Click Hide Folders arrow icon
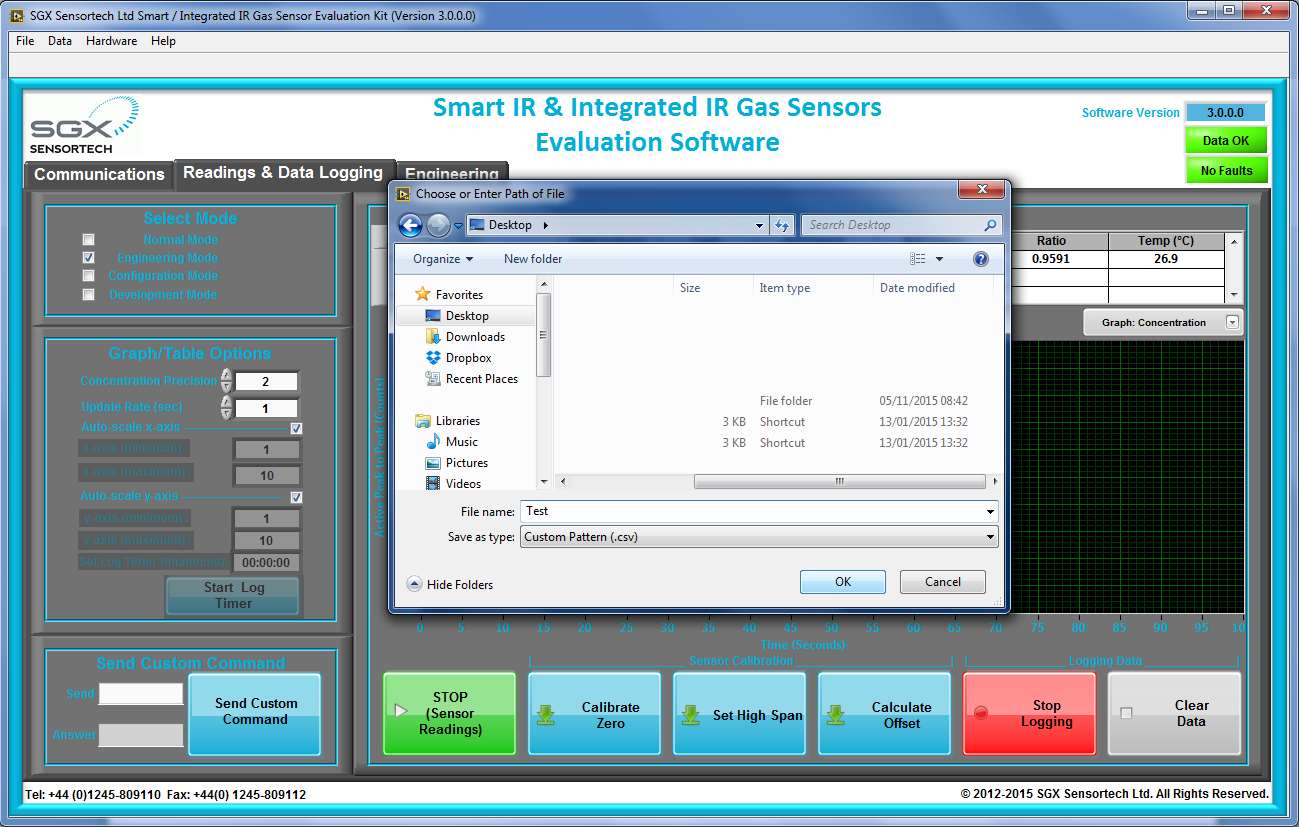 coord(414,584)
